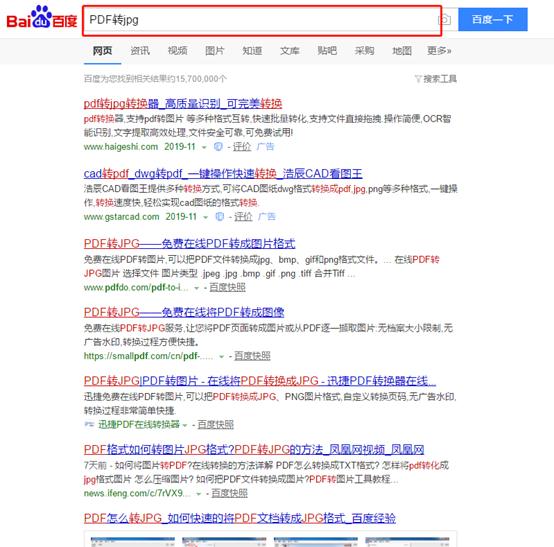Click the 搜索工具 filter icon
This screenshot has width=554, height=547.
click(x=418, y=79)
